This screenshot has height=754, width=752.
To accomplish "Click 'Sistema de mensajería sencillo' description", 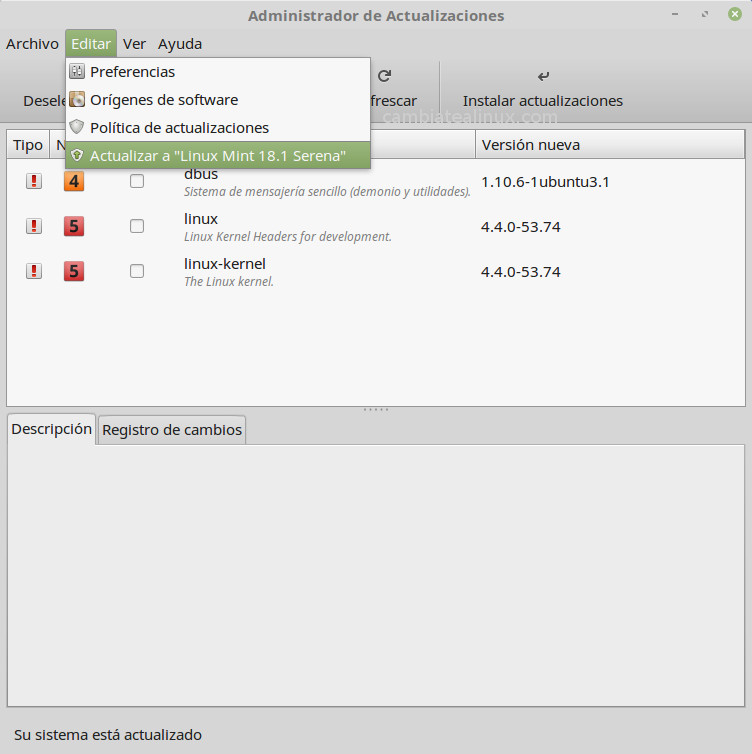I will click(327, 191).
